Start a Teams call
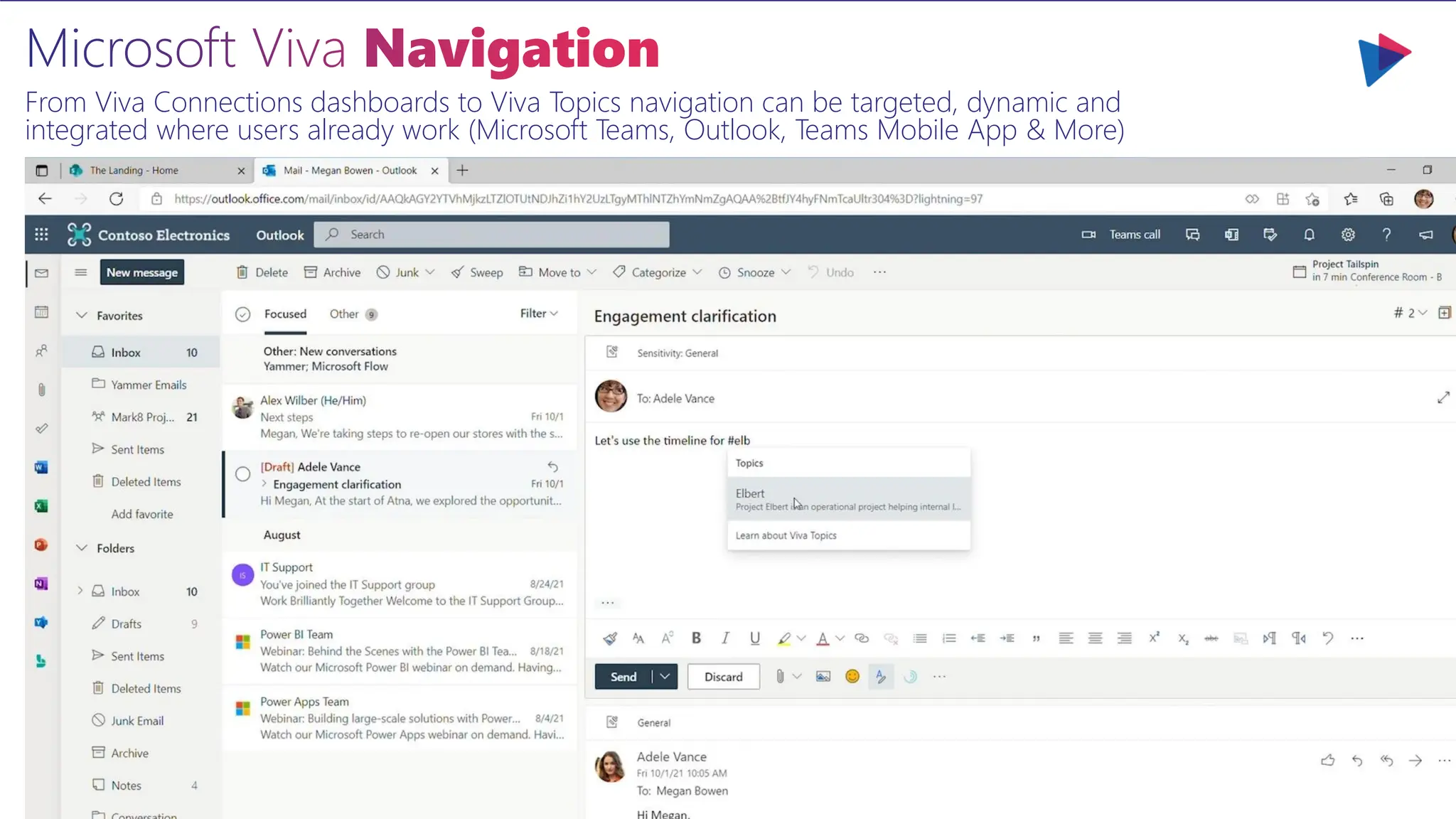 click(x=1121, y=235)
